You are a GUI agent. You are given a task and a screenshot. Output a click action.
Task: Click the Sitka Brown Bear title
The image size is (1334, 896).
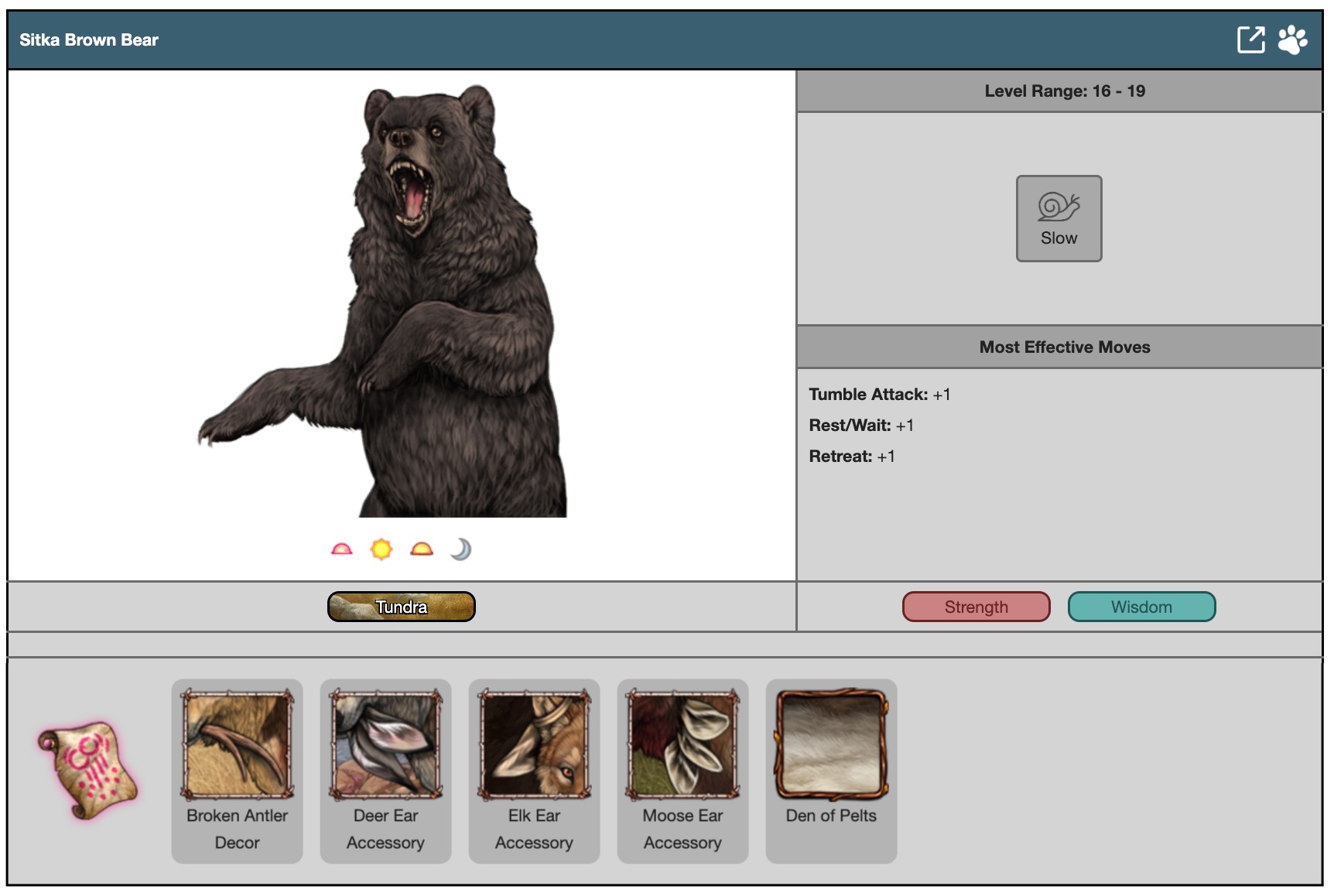point(89,40)
